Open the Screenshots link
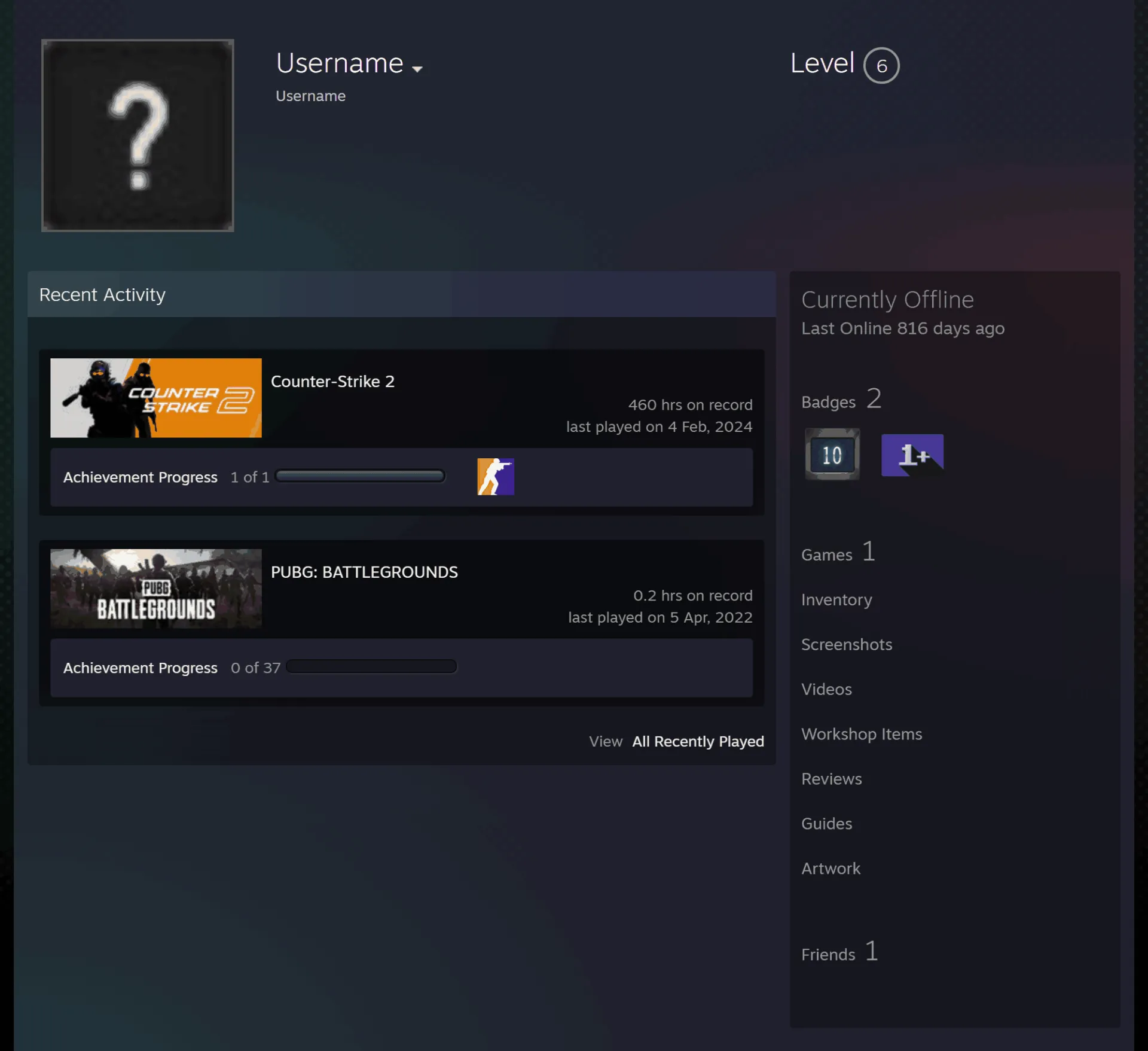The height and width of the screenshot is (1051, 1148). (847, 644)
